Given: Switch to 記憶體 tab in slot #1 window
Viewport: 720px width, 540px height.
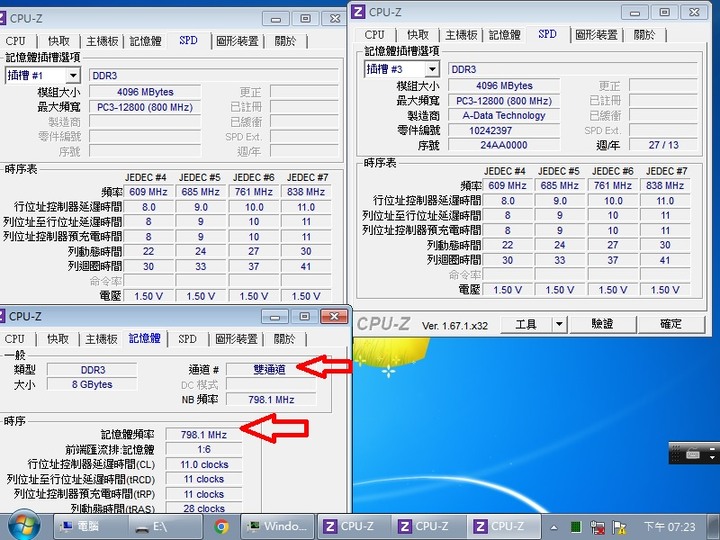Looking at the screenshot, I should point(145,41).
